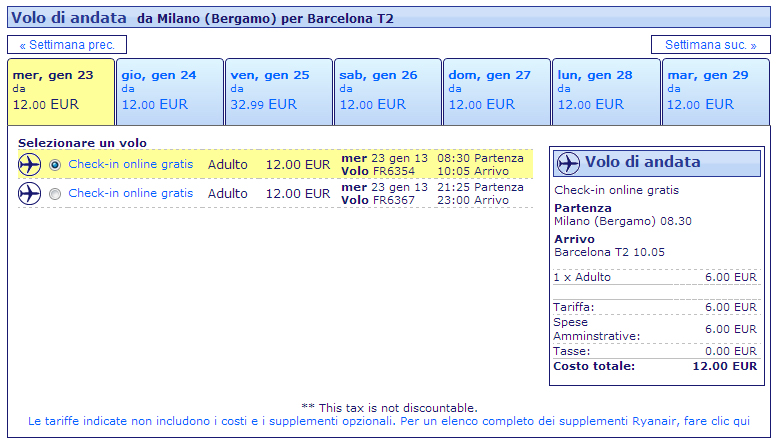The height and width of the screenshot is (446, 778).
Task: Switch to the dom, gen 27 tab
Action: pos(497,92)
